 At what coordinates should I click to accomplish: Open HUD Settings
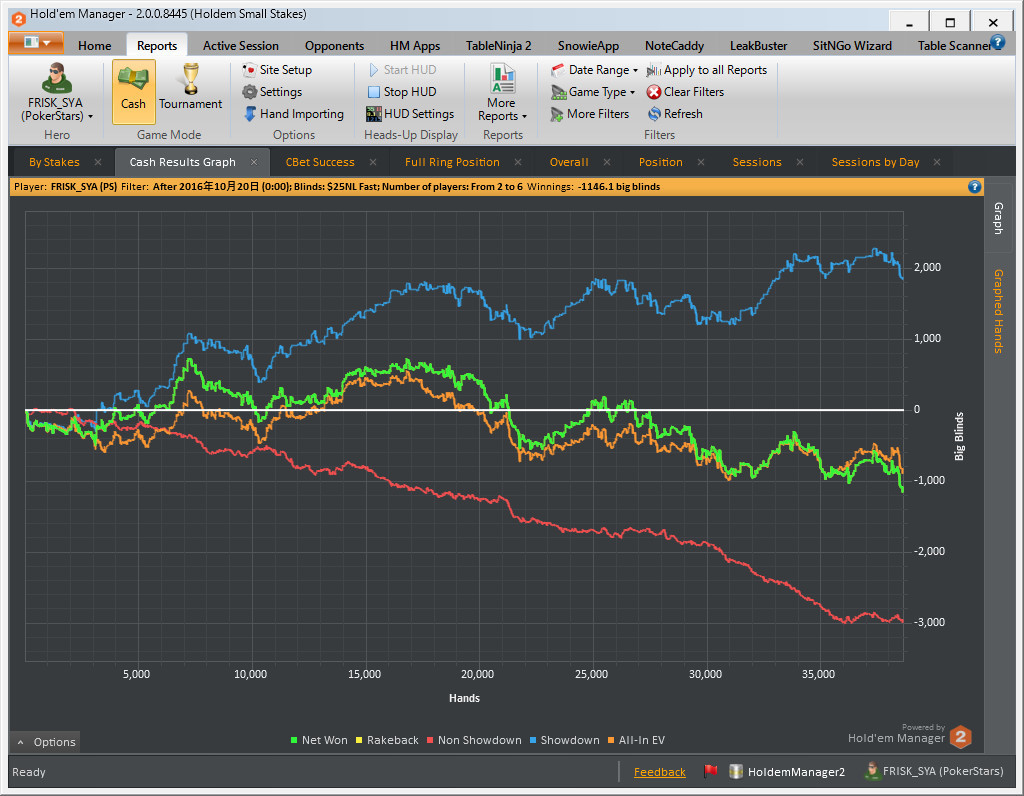pyautogui.click(x=409, y=114)
